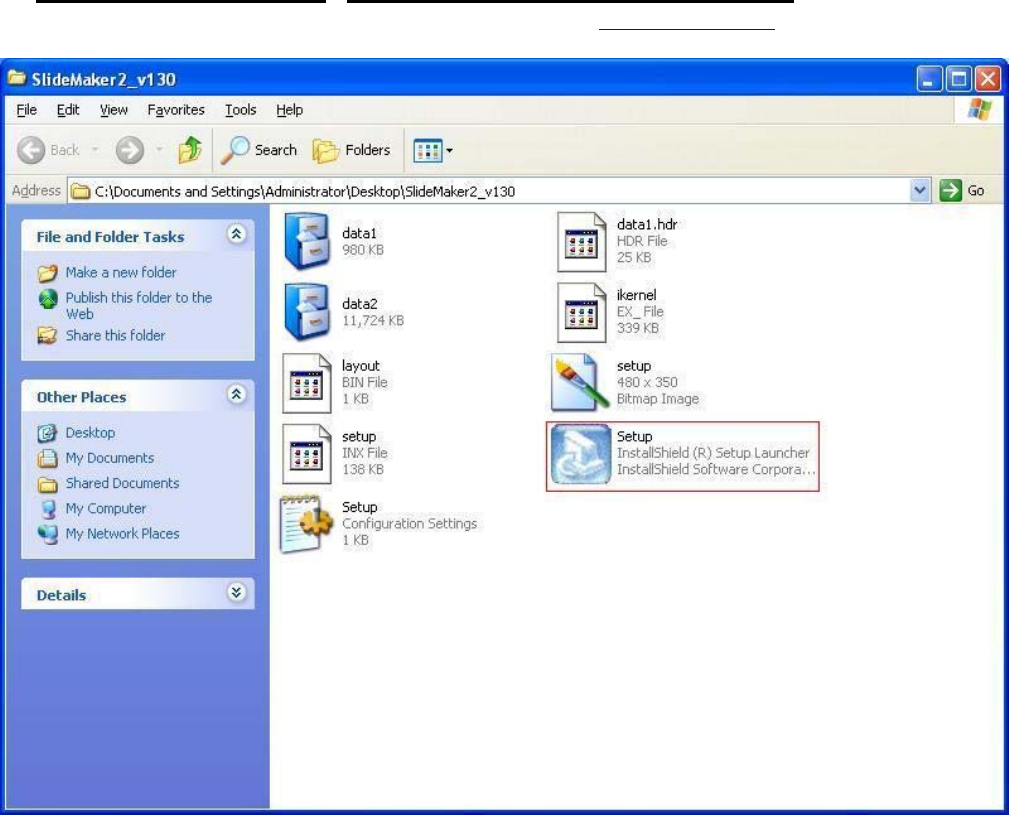Image resolution: width=1009 pixels, height=815 pixels.
Task: Expand the Address bar dropdown
Action: [x=920, y=190]
